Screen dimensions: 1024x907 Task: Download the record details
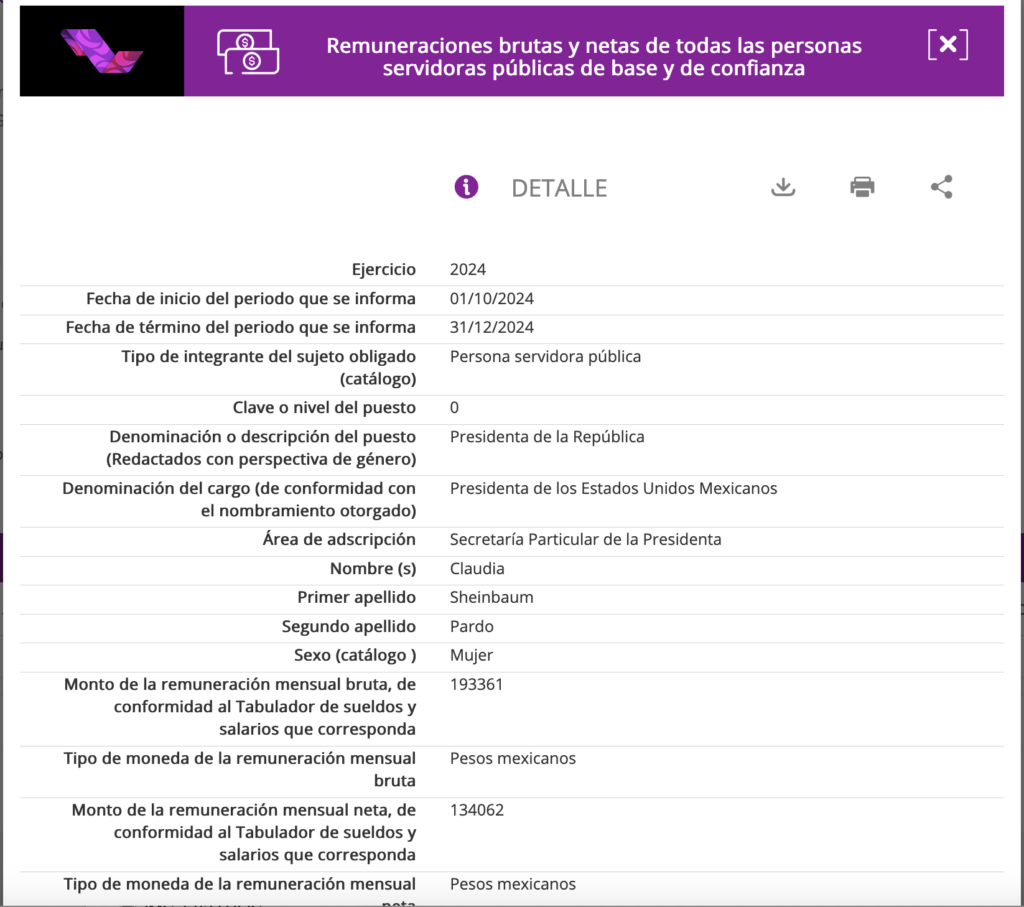[x=783, y=187]
